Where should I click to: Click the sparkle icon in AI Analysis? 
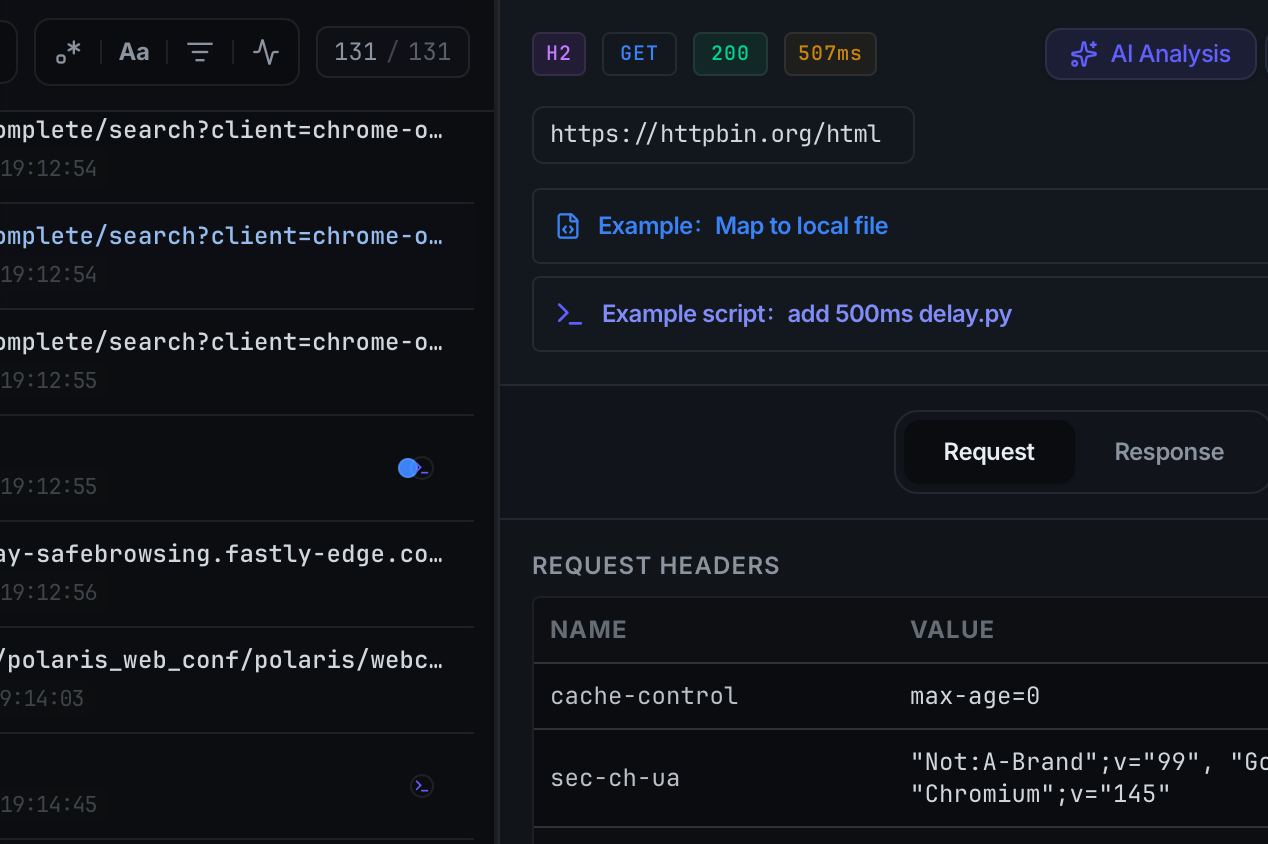point(1083,54)
